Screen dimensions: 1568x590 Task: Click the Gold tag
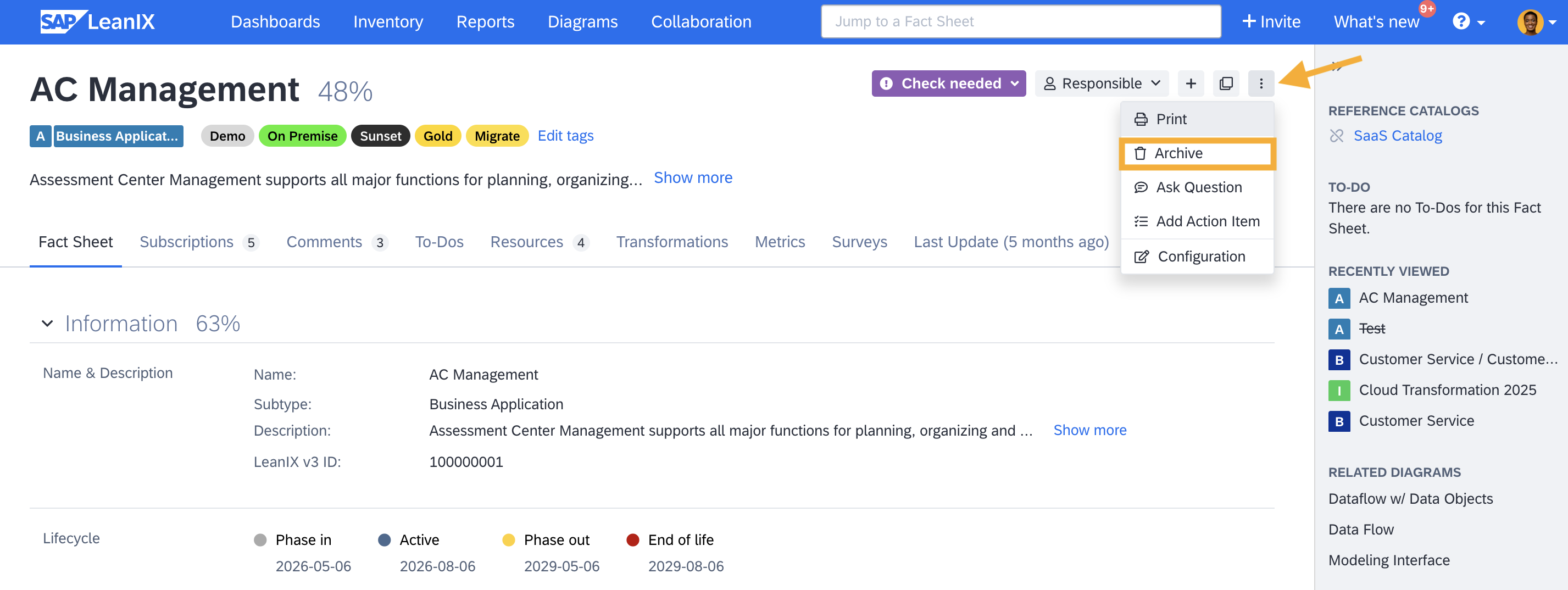(x=438, y=136)
